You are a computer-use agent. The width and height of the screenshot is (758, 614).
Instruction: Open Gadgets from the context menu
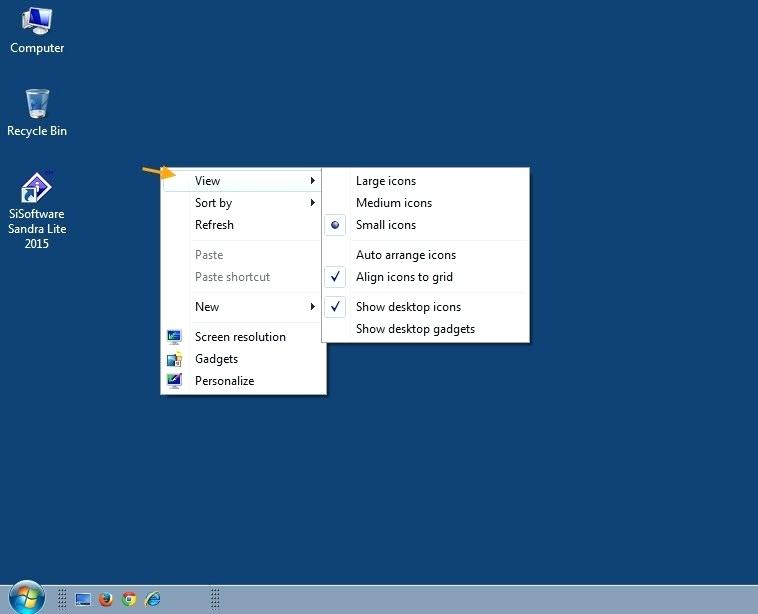coord(242,359)
